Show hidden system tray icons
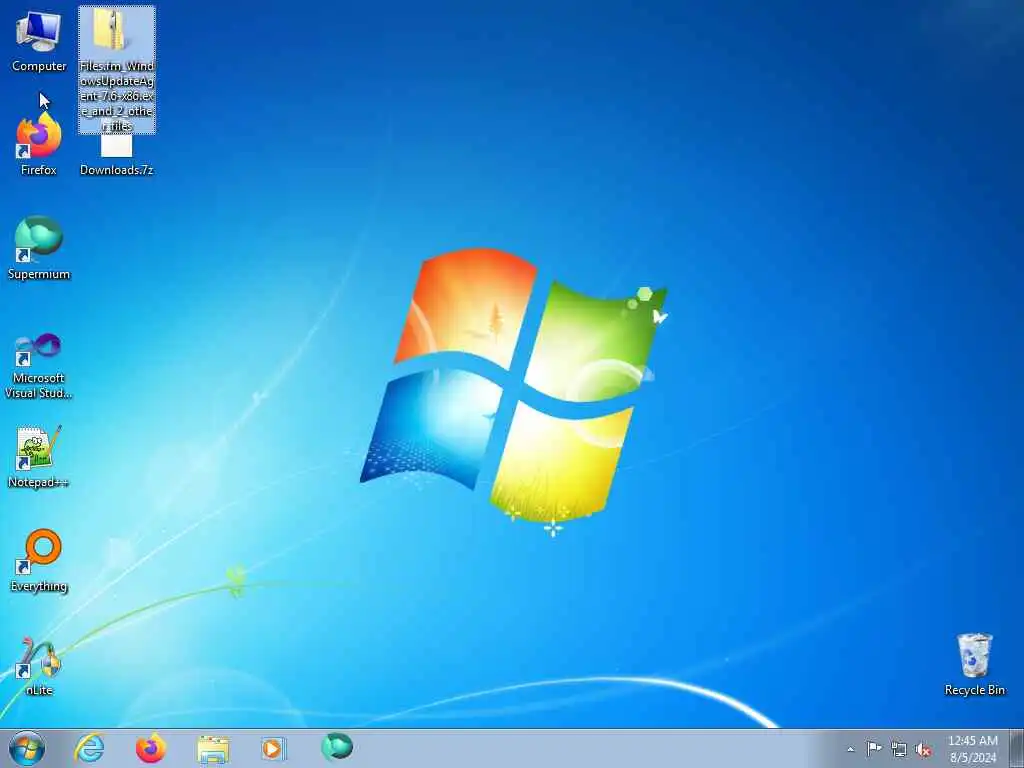 click(x=850, y=749)
